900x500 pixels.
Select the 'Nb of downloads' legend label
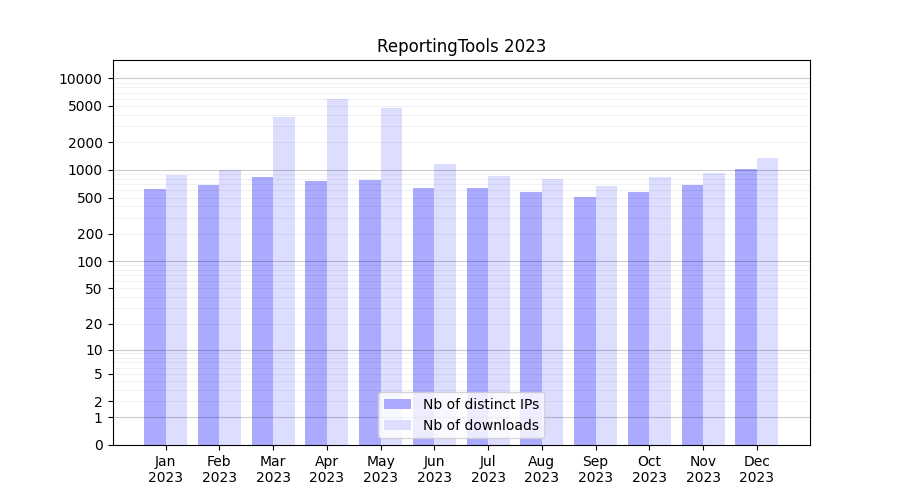480,425
